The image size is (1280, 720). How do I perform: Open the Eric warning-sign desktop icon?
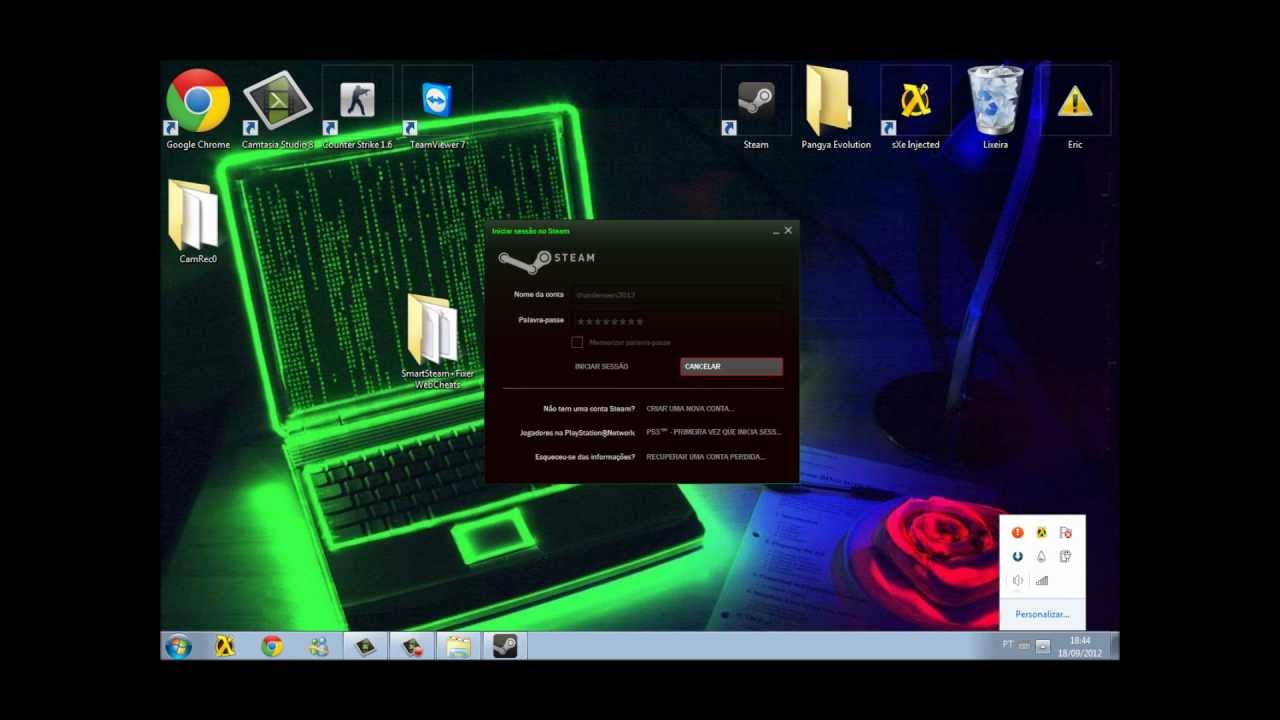coord(1075,108)
